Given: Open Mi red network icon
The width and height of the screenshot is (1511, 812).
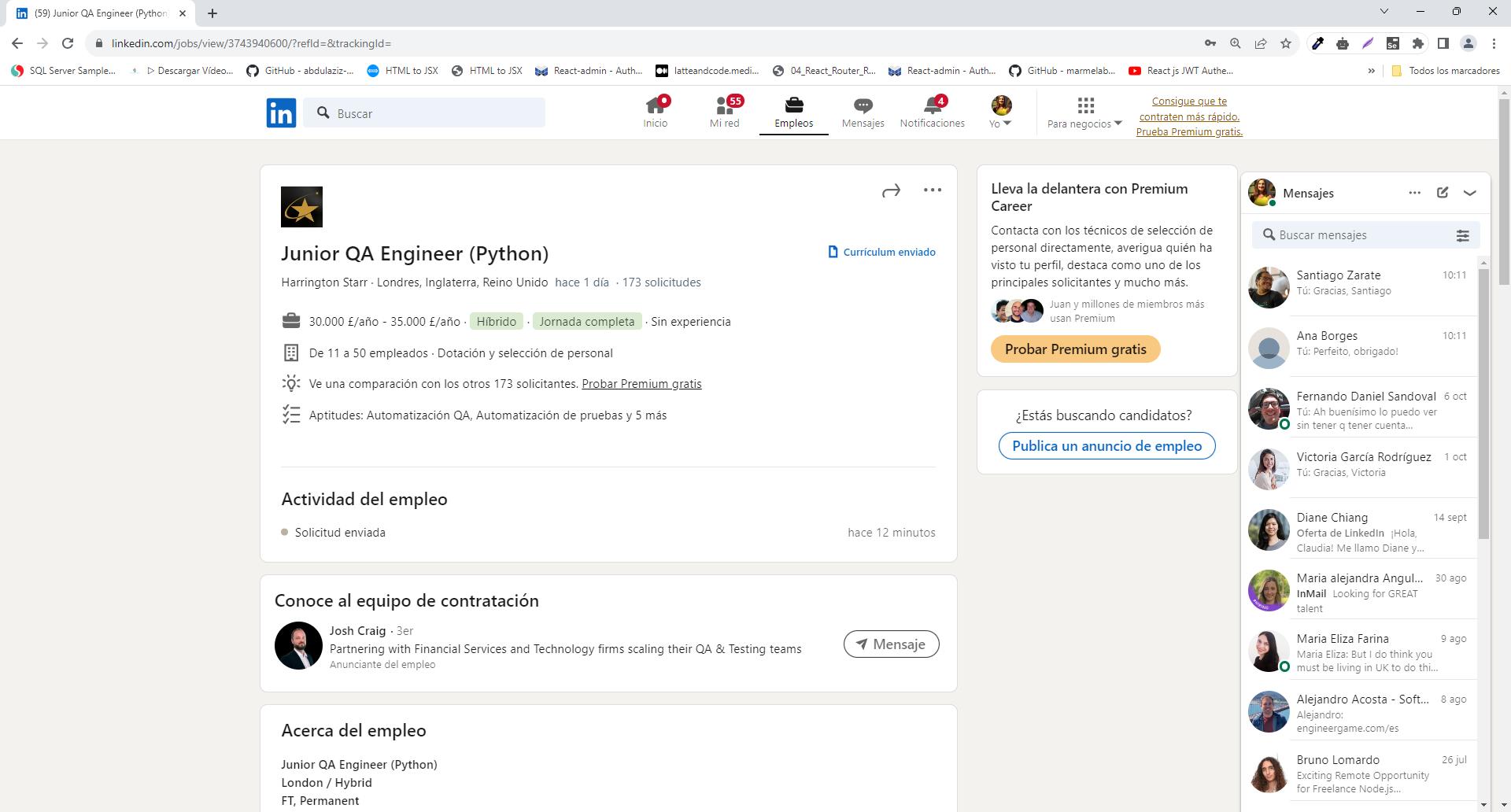Looking at the screenshot, I should 724,113.
